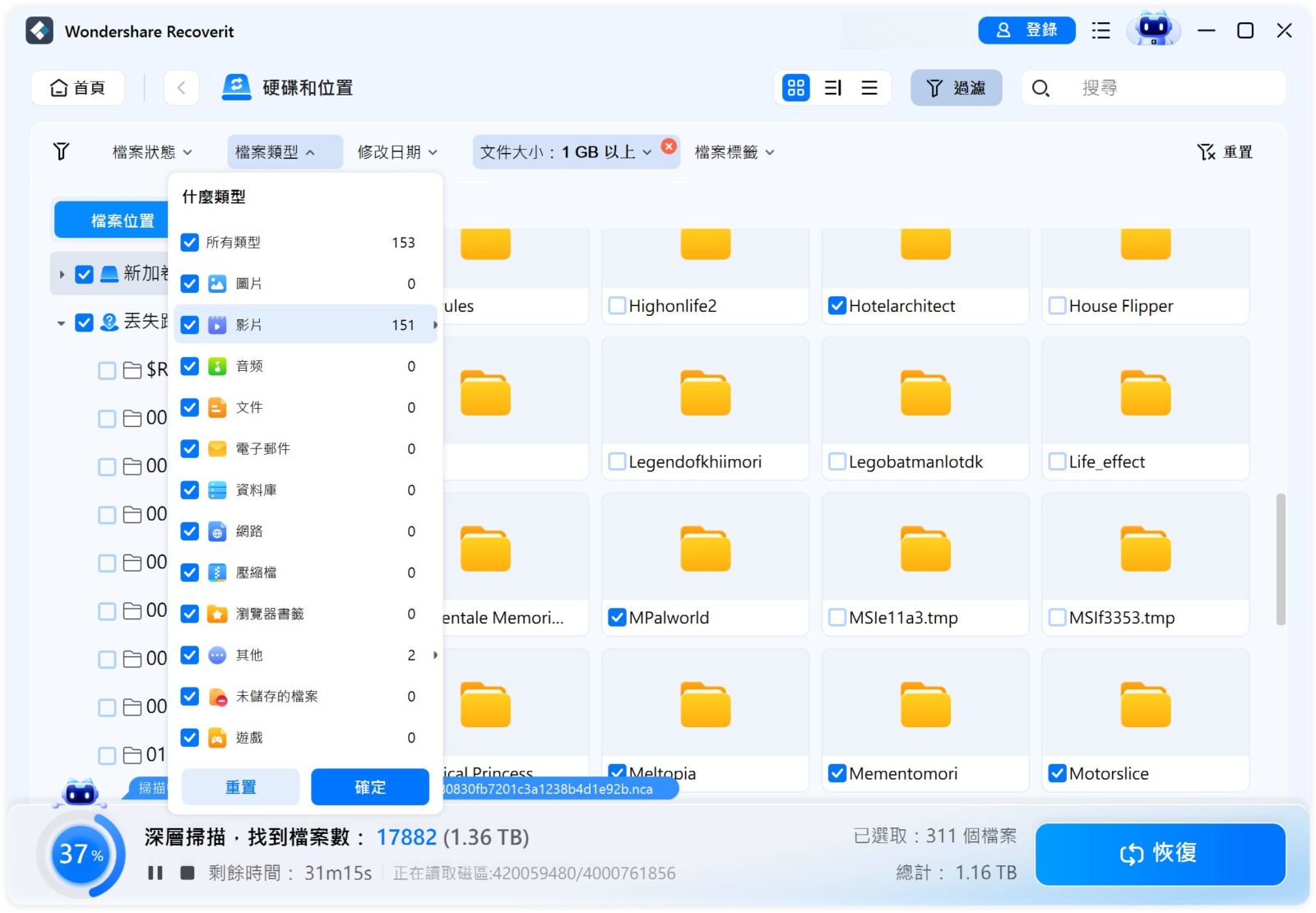Switch to details list view icon
The height and width of the screenshot is (913, 1316).
point(832,88)
